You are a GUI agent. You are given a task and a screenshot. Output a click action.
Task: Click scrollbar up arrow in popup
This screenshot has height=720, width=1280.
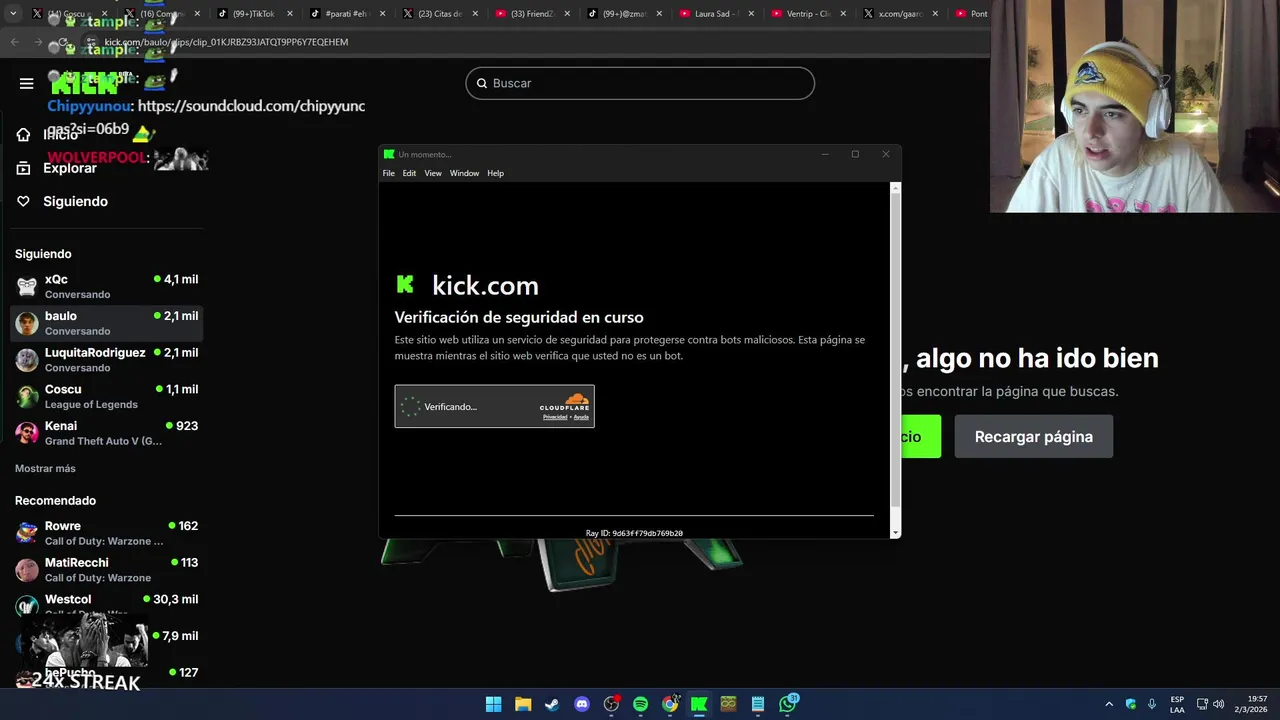coord(895,187)
